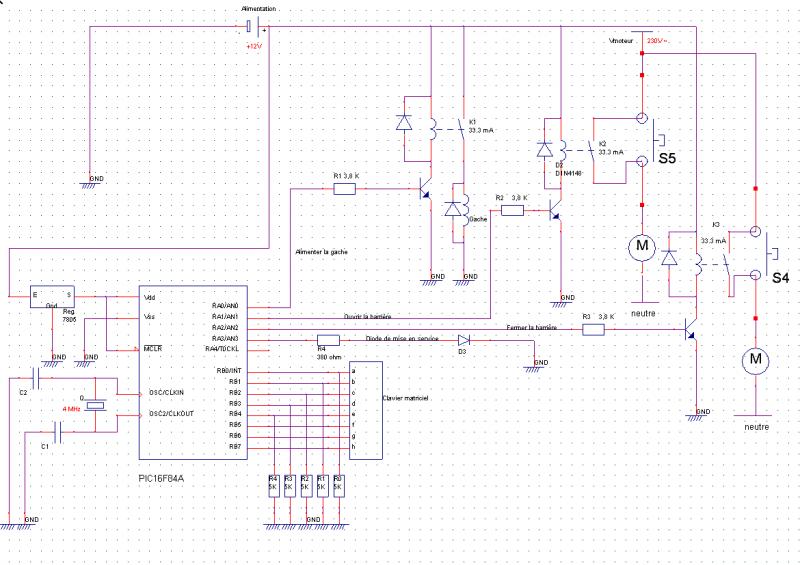This screenshot has height=565, width=800.
Task: Click the R2 3,8 K resistor symbol
Action: pos(512,210)
